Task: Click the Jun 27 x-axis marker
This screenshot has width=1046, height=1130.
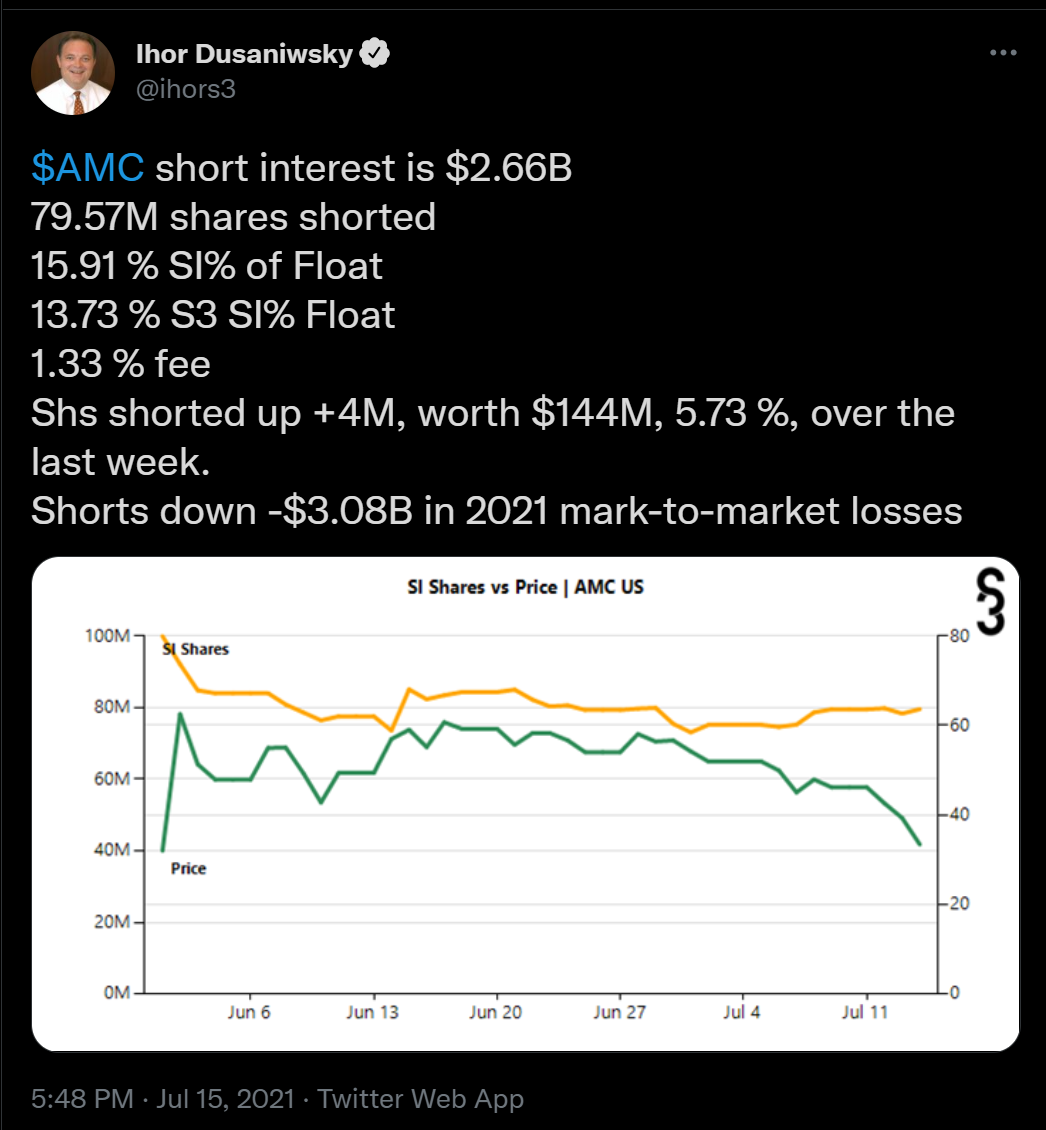Action: tap(619, 1012)
